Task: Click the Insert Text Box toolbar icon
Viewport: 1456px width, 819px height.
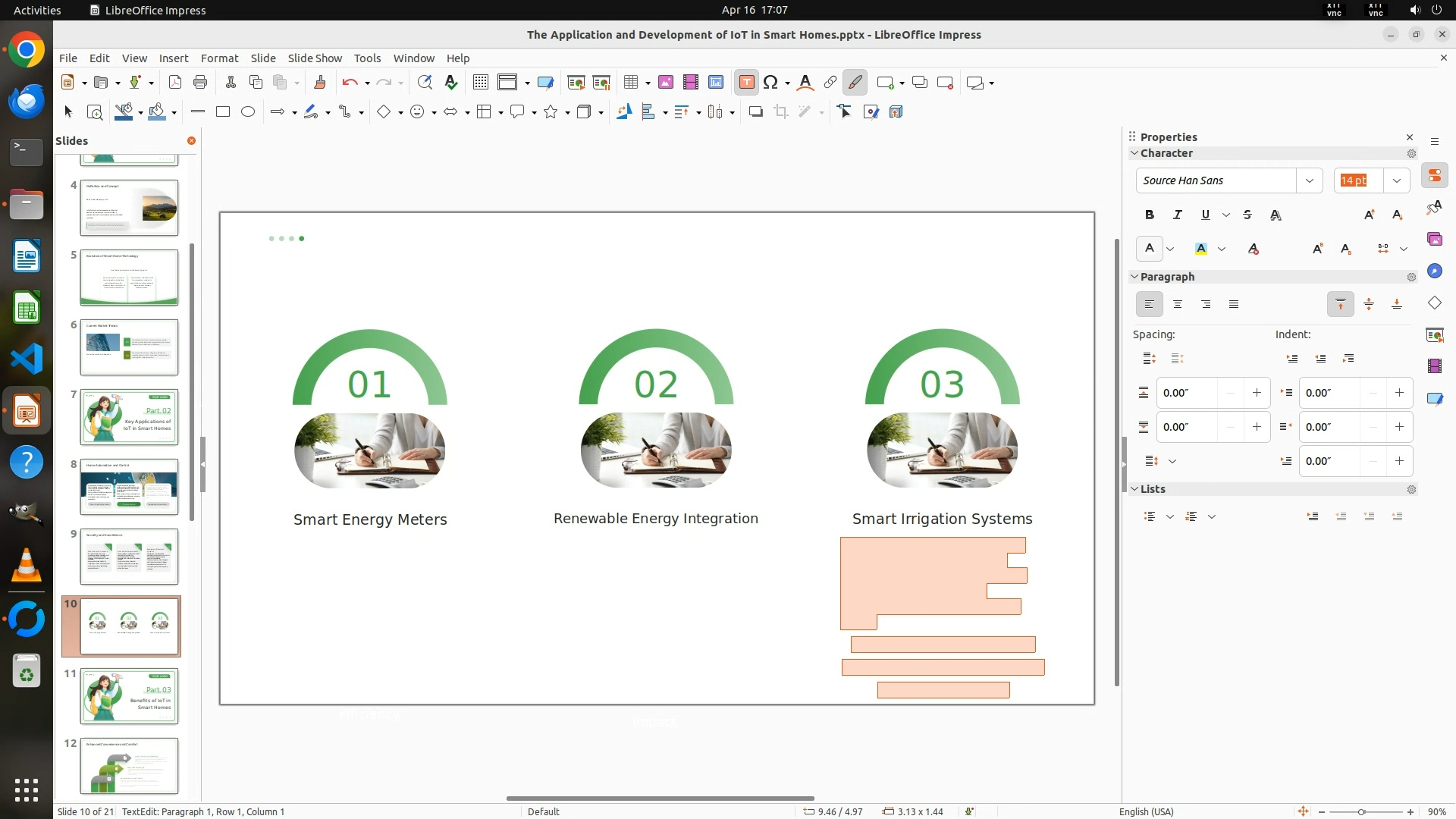Action: coord(746,83)
